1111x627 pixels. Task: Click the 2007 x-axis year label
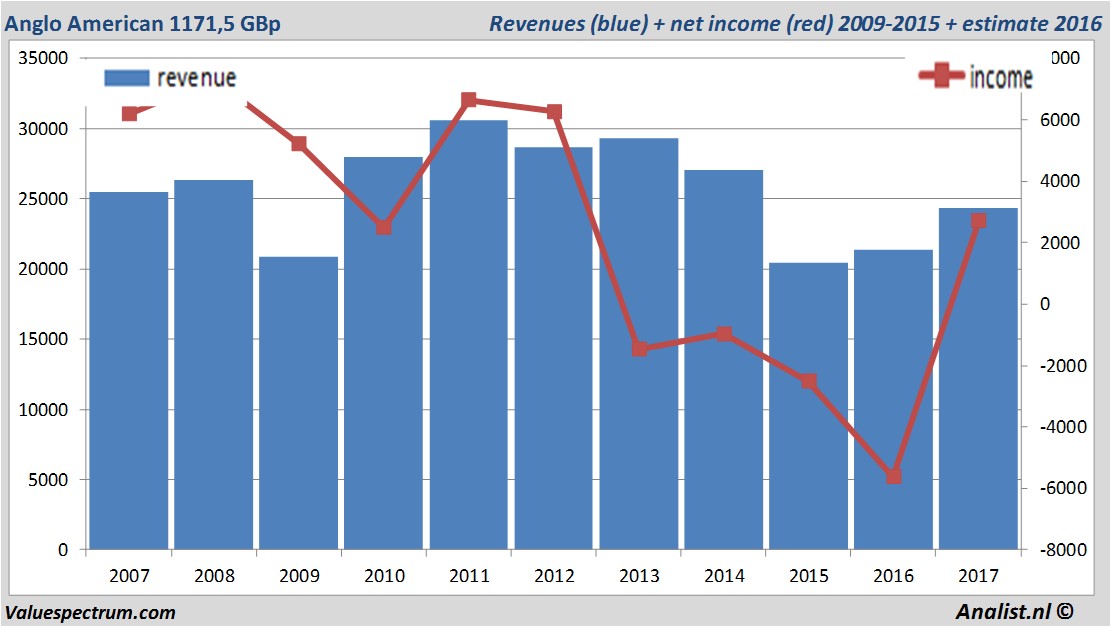click(x=130, y=576)
